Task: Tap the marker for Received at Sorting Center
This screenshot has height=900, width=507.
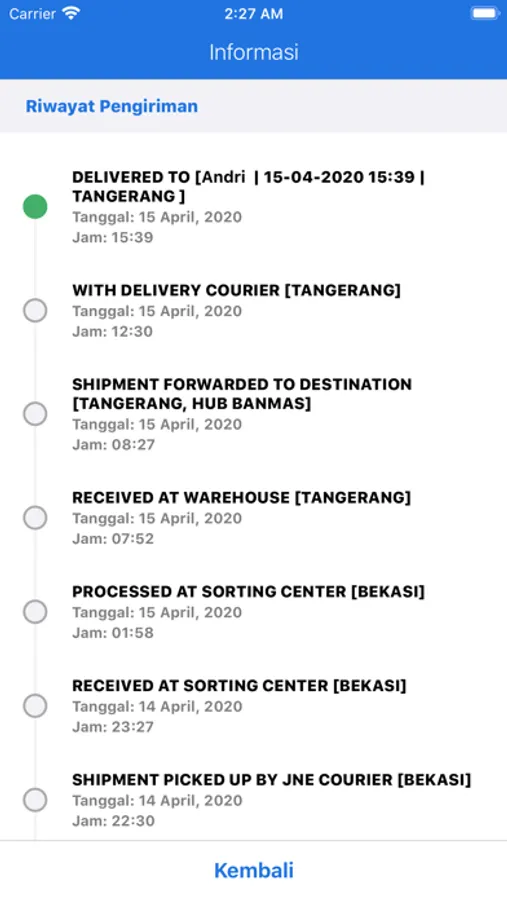Action: (35, 706)
